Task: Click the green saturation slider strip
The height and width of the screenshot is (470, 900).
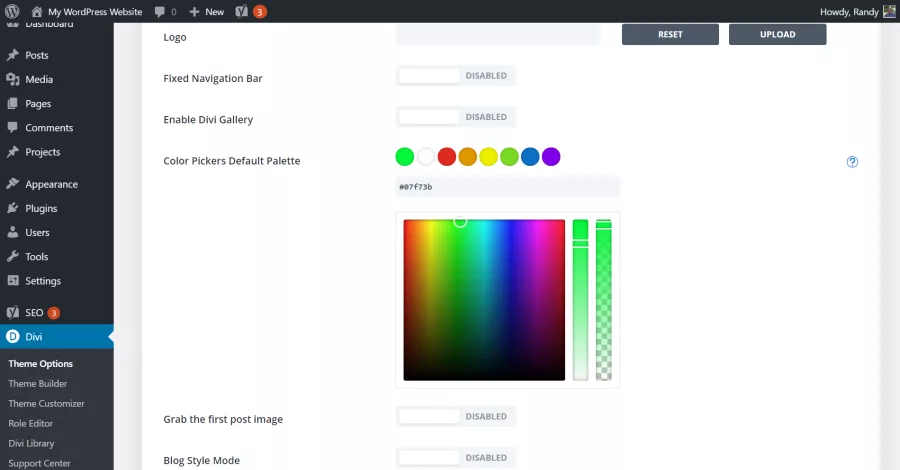Action: click(580, 300)
